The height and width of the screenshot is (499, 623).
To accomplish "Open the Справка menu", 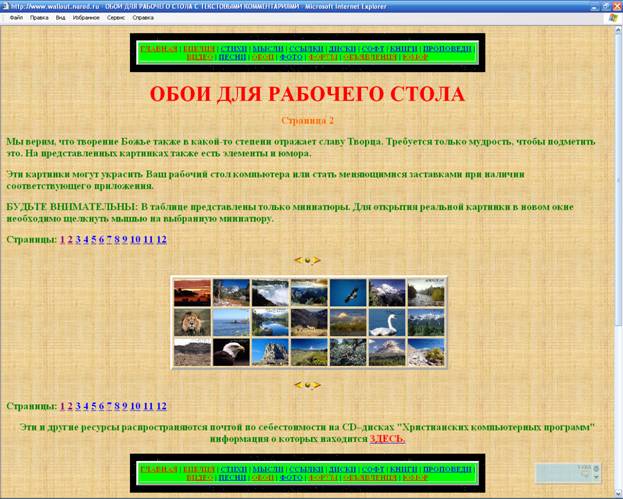I will point(143,18).
